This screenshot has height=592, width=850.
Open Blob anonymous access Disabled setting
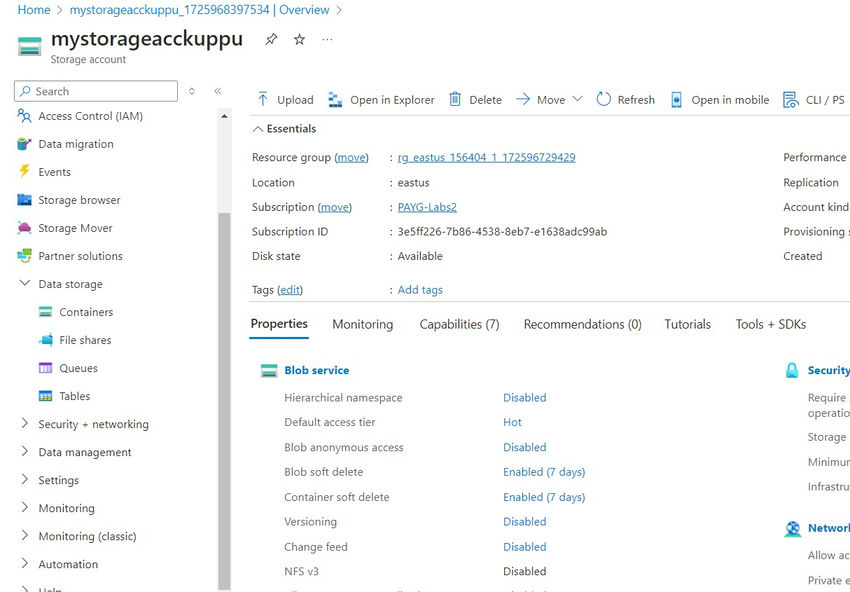pos(524,447)
